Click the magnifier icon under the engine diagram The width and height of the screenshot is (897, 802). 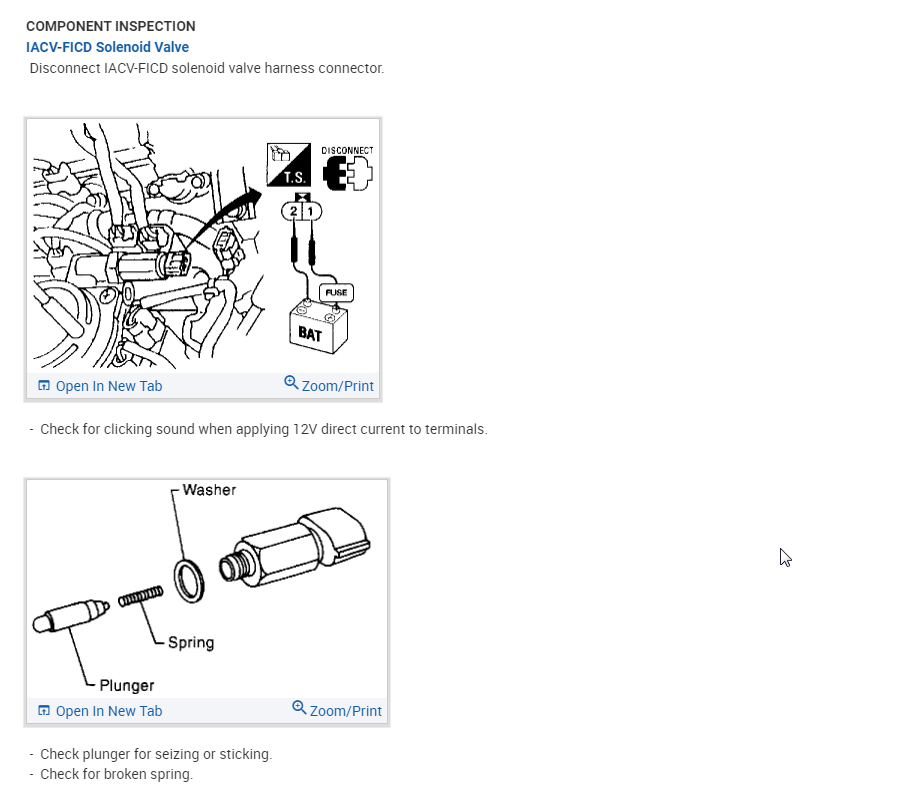point(291,382)
